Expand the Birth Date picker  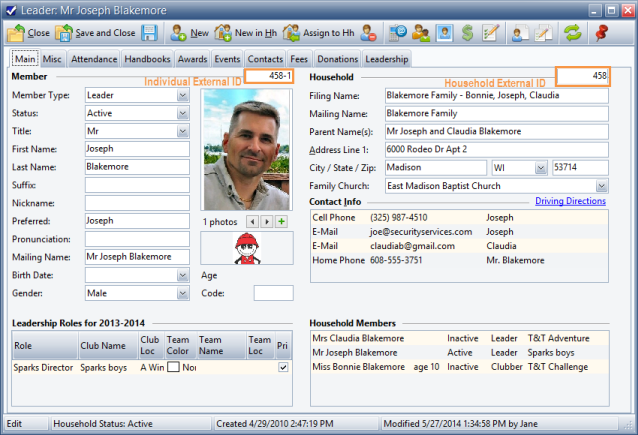coord(182,275)
